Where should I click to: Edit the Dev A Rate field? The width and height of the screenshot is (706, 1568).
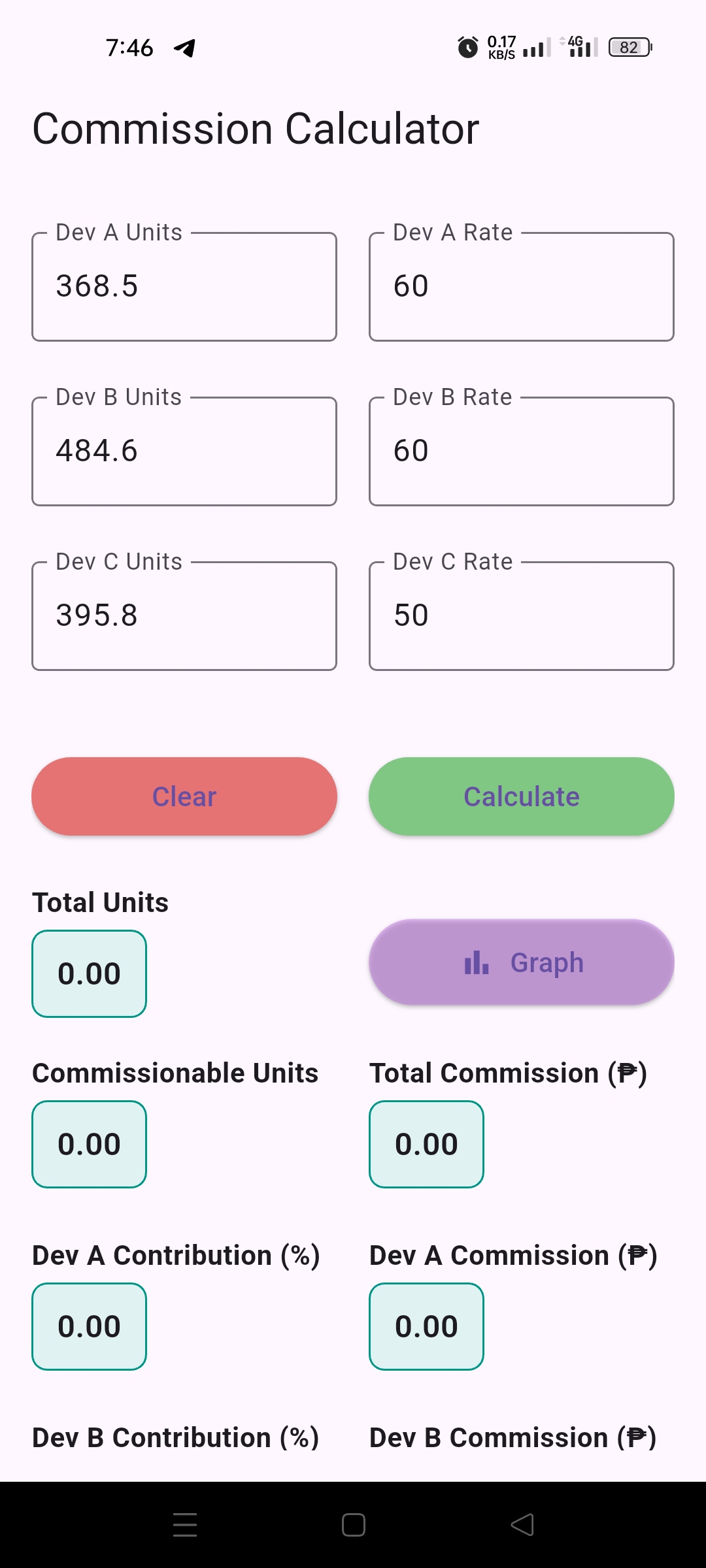[x=522, y=286]
